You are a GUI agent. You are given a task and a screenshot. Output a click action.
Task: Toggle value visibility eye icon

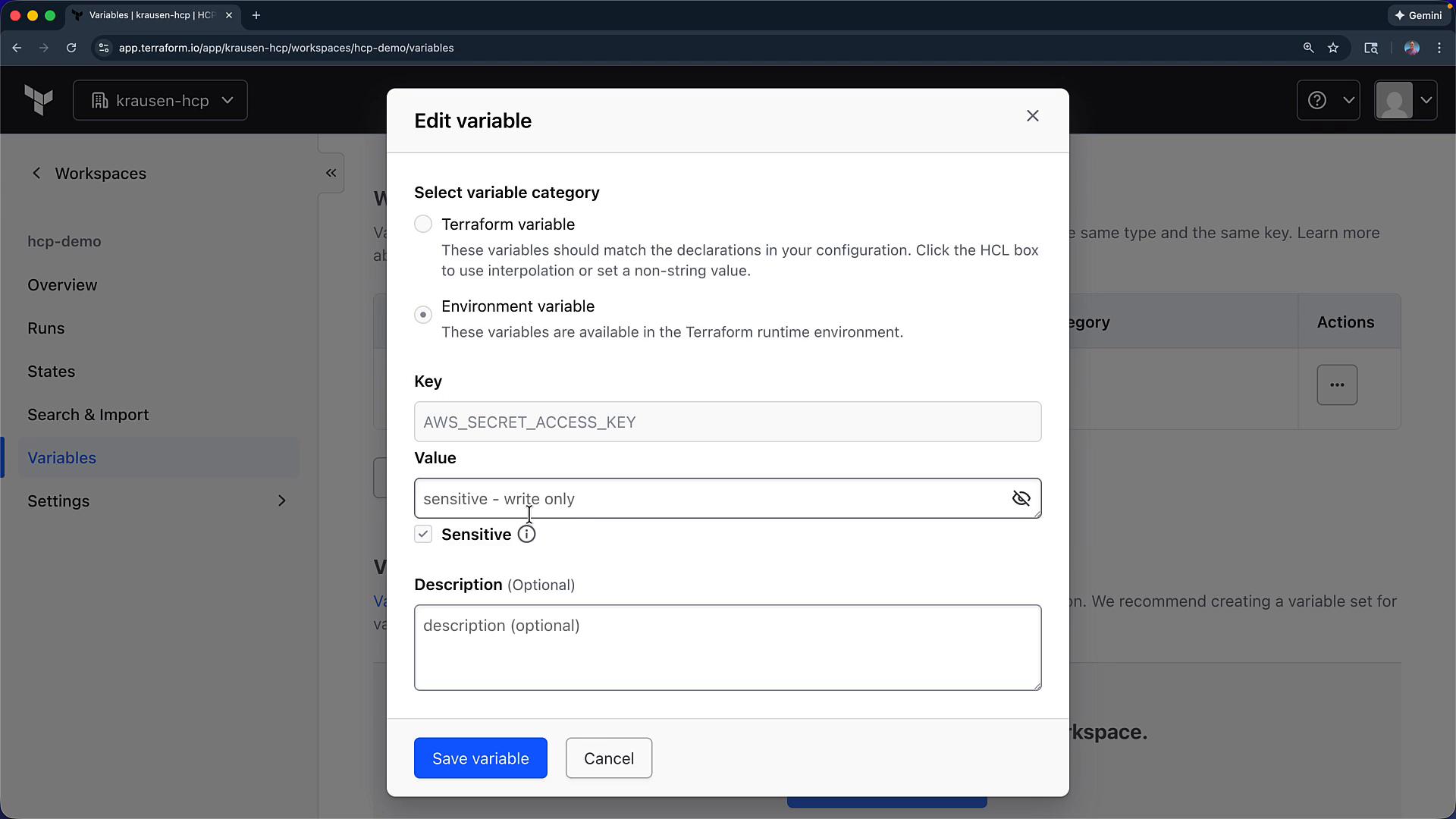tap(1021, 498)
